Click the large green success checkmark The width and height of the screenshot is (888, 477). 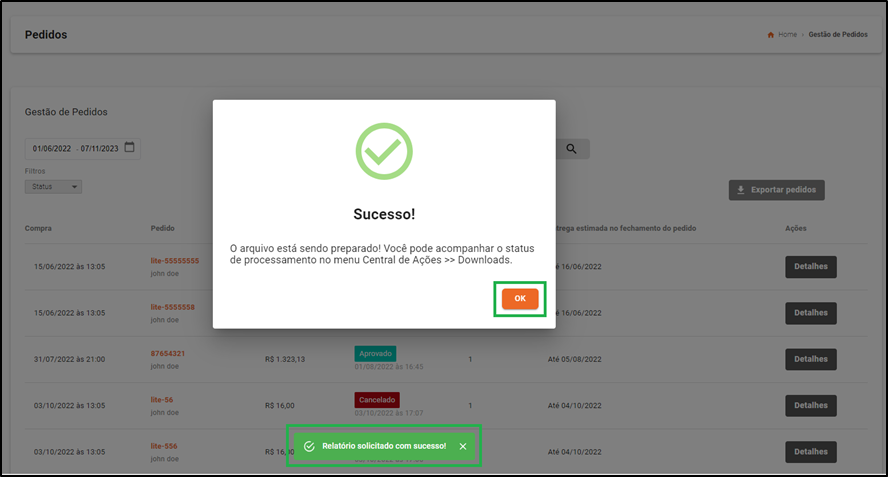(x=384, y=151)
